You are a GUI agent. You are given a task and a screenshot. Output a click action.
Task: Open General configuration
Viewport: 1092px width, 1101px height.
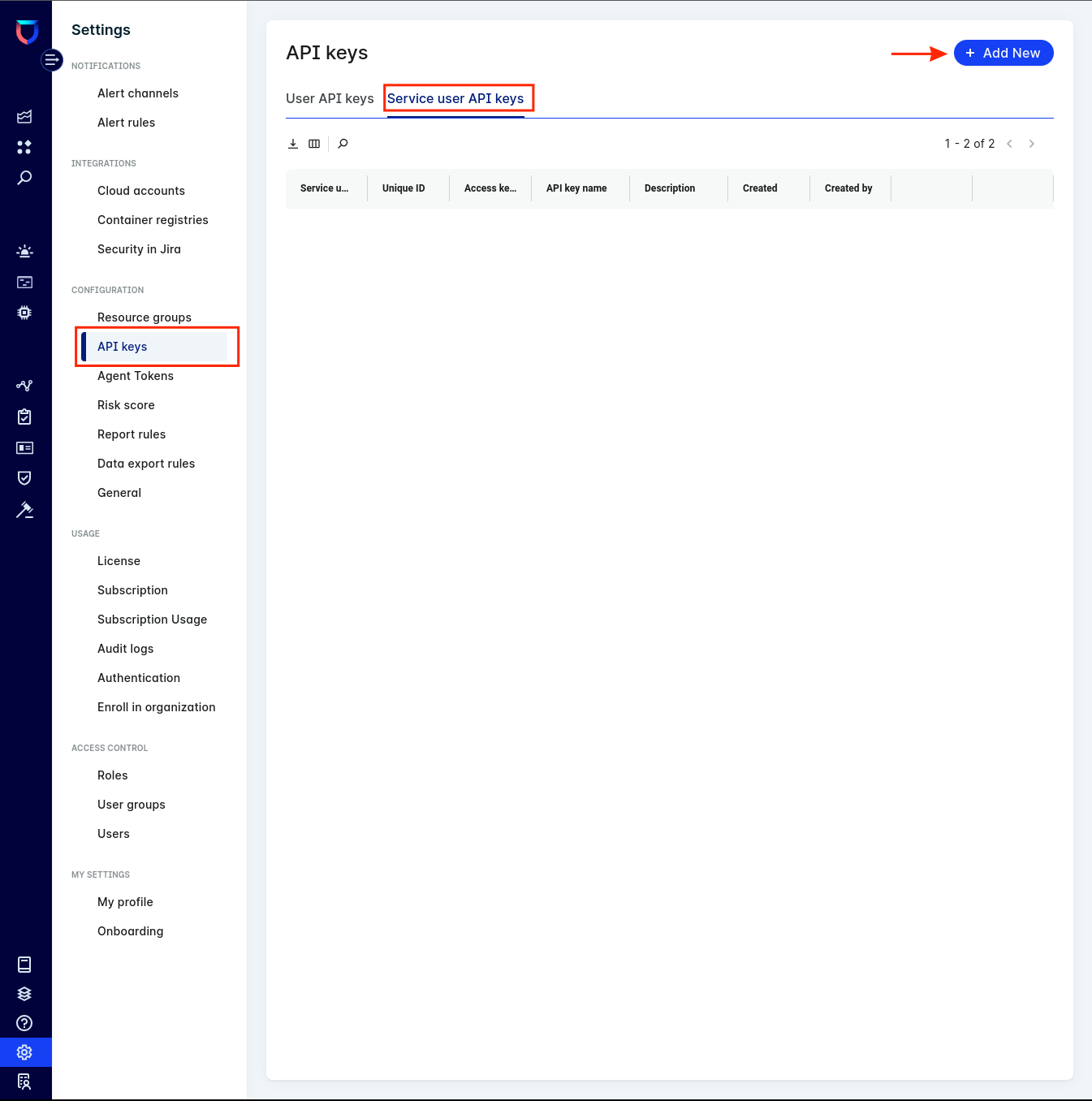[x=119, y=493]
